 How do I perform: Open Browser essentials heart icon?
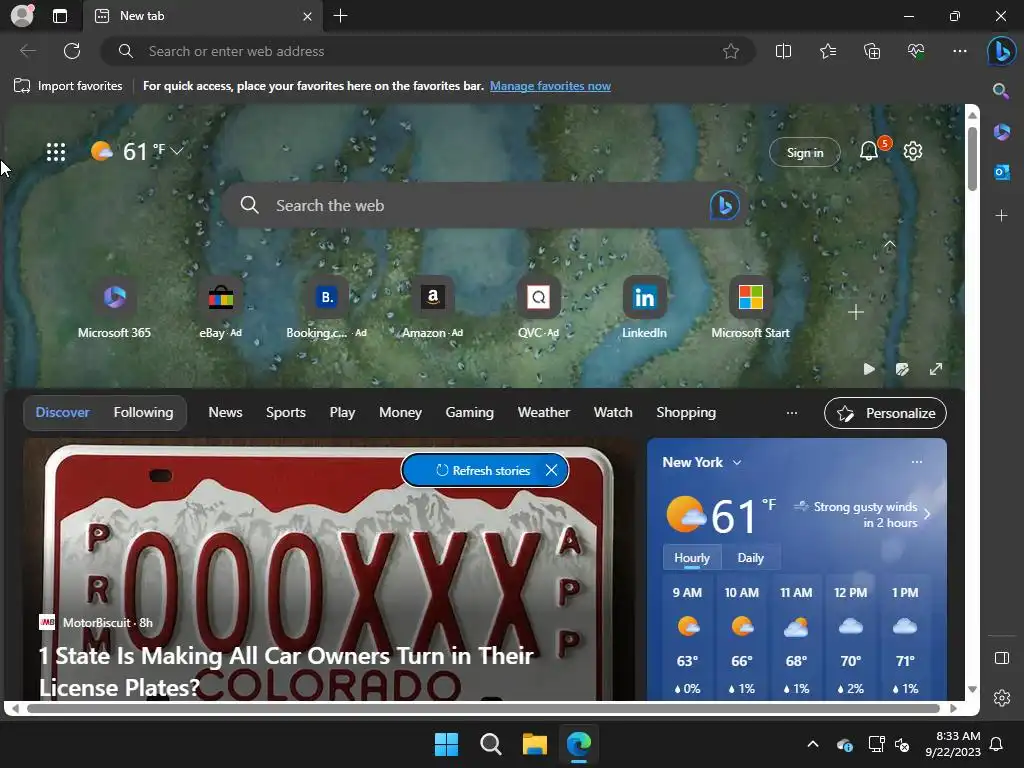tap(916, 51)
